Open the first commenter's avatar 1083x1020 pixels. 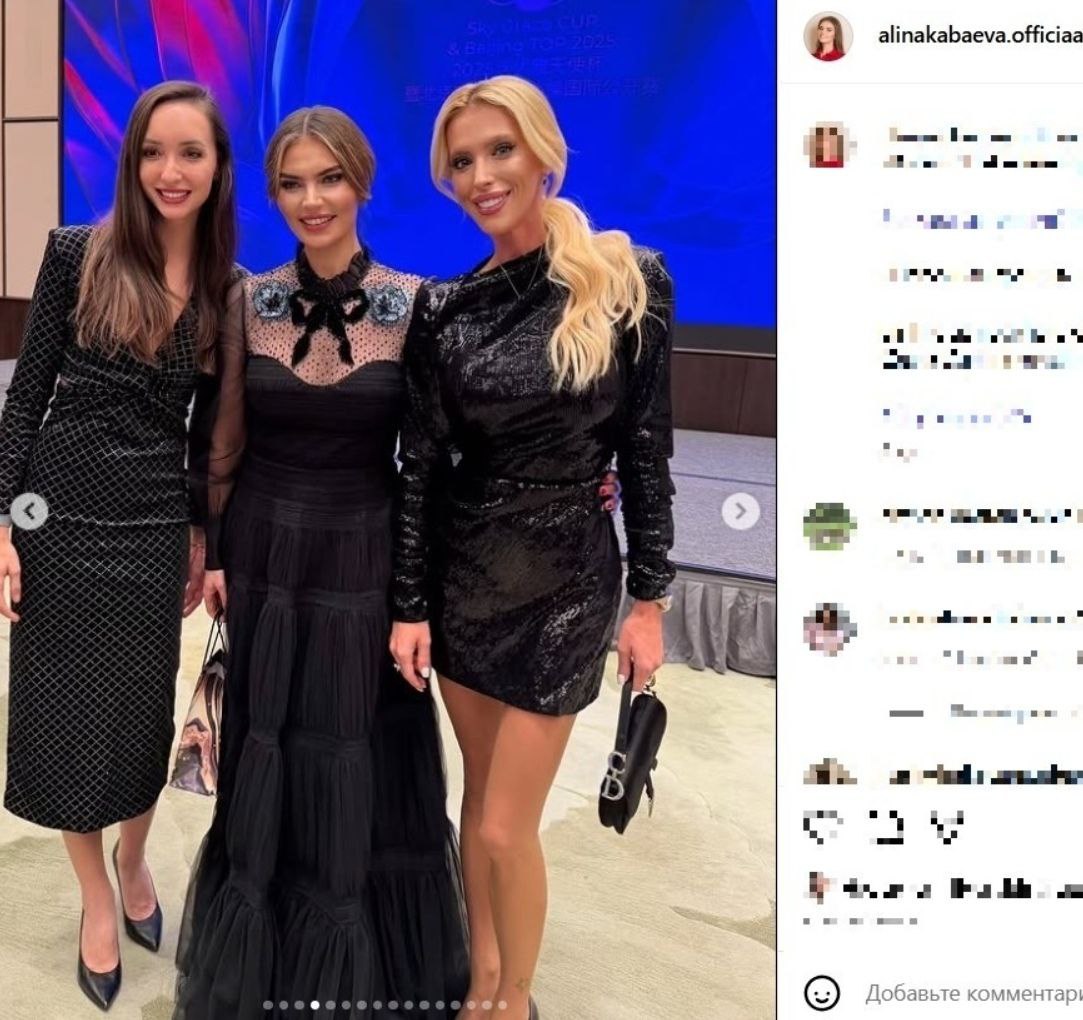point(830,146)
